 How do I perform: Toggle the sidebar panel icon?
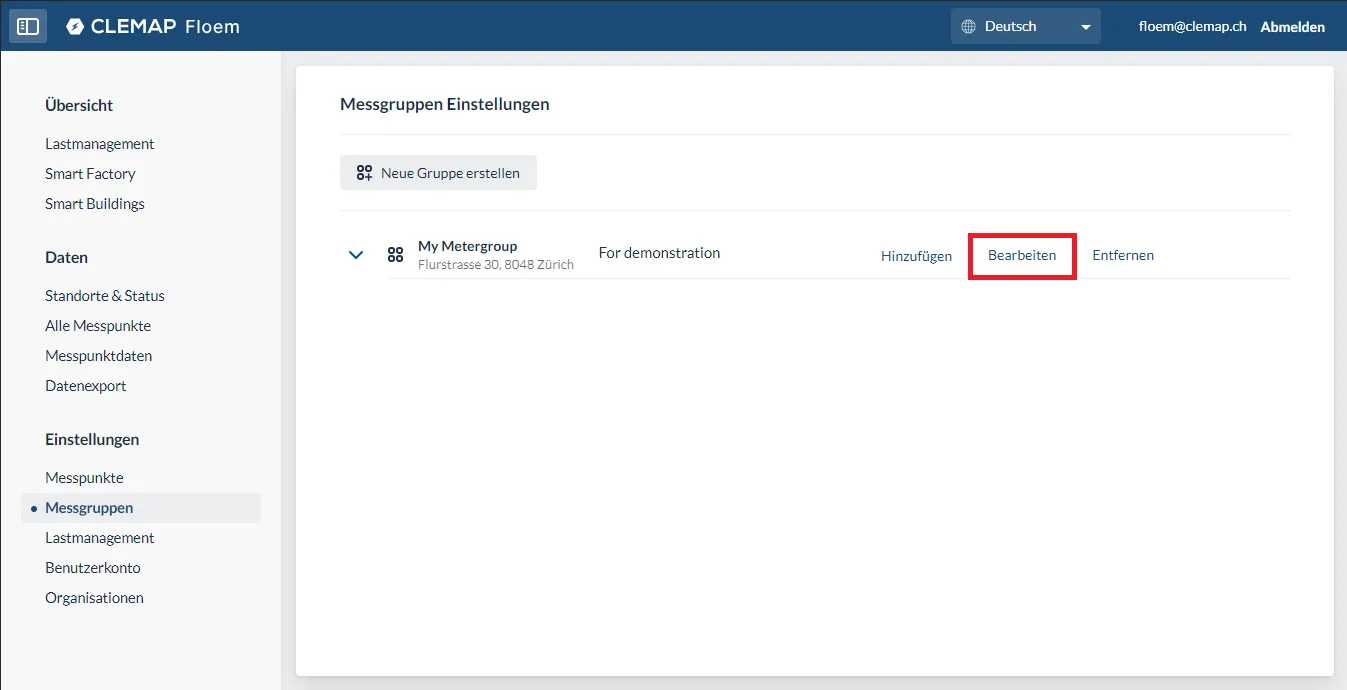click(28, 27)
